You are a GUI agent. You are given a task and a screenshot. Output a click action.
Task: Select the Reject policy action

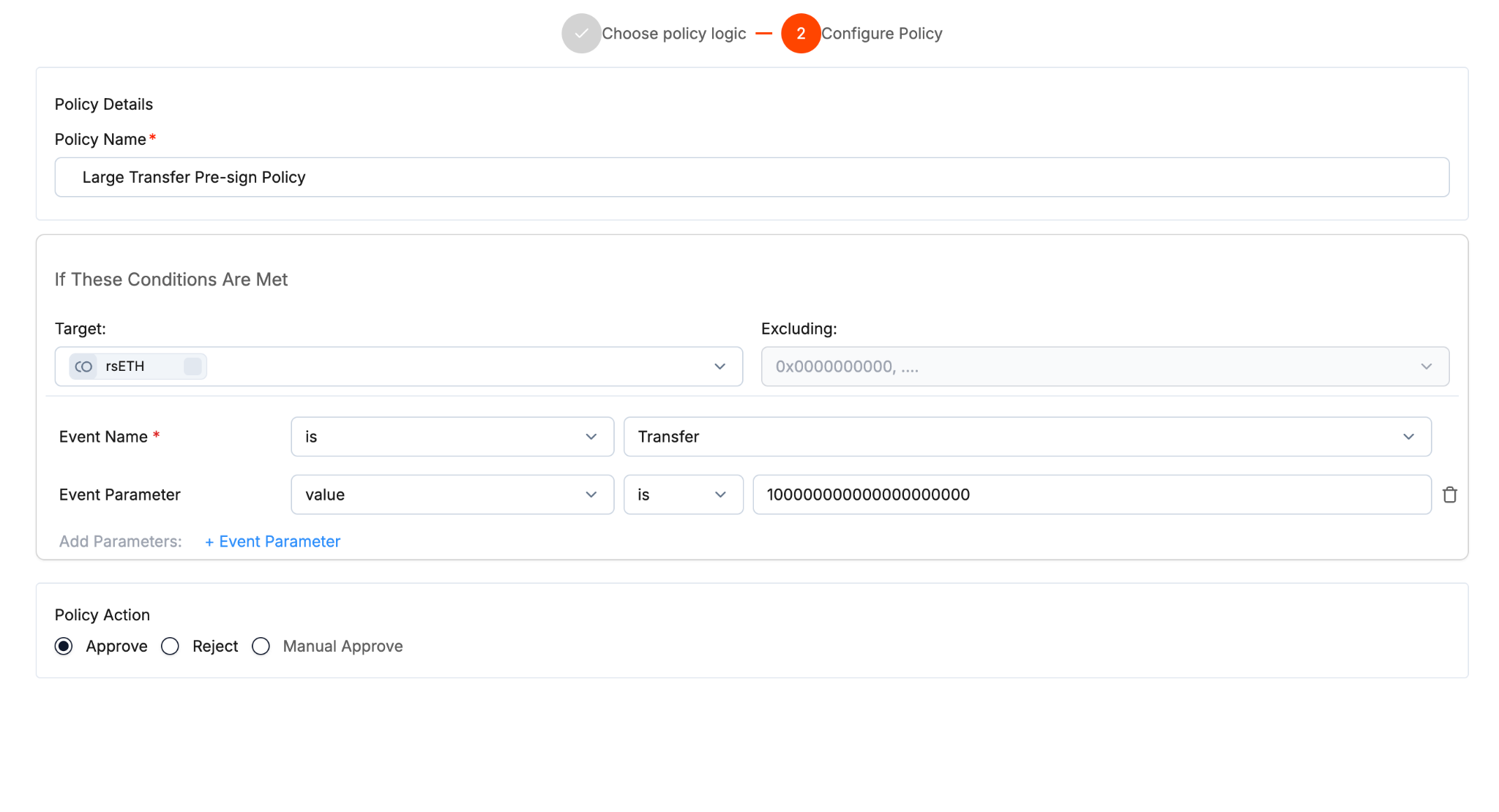[x=171, y=646]
